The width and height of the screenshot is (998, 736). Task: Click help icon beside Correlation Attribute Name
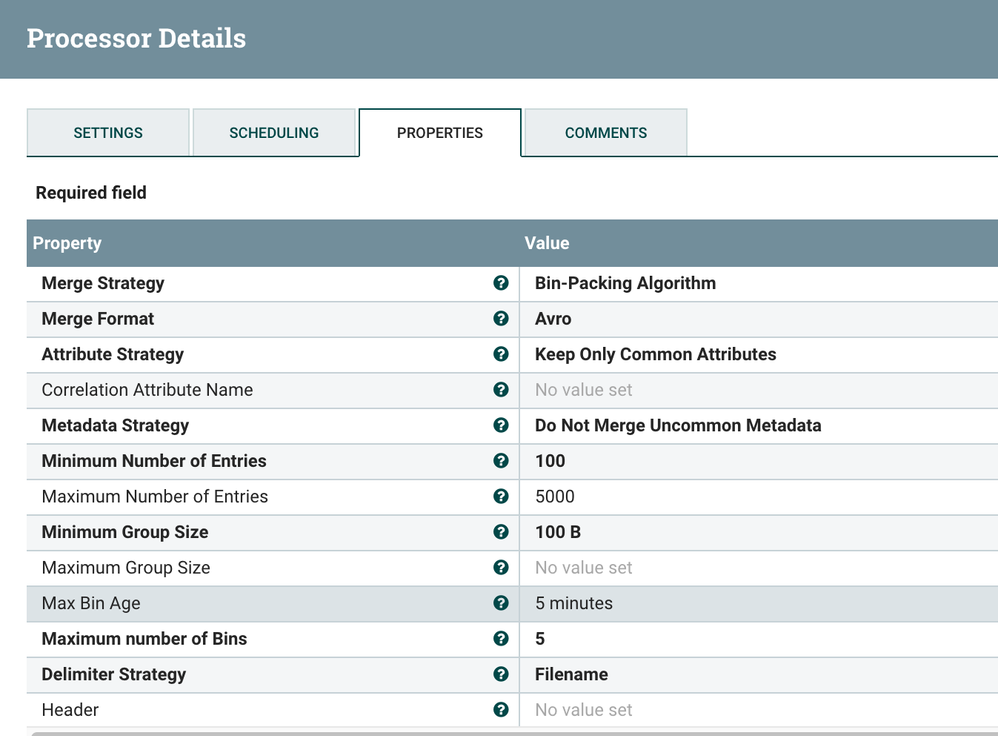501,390
